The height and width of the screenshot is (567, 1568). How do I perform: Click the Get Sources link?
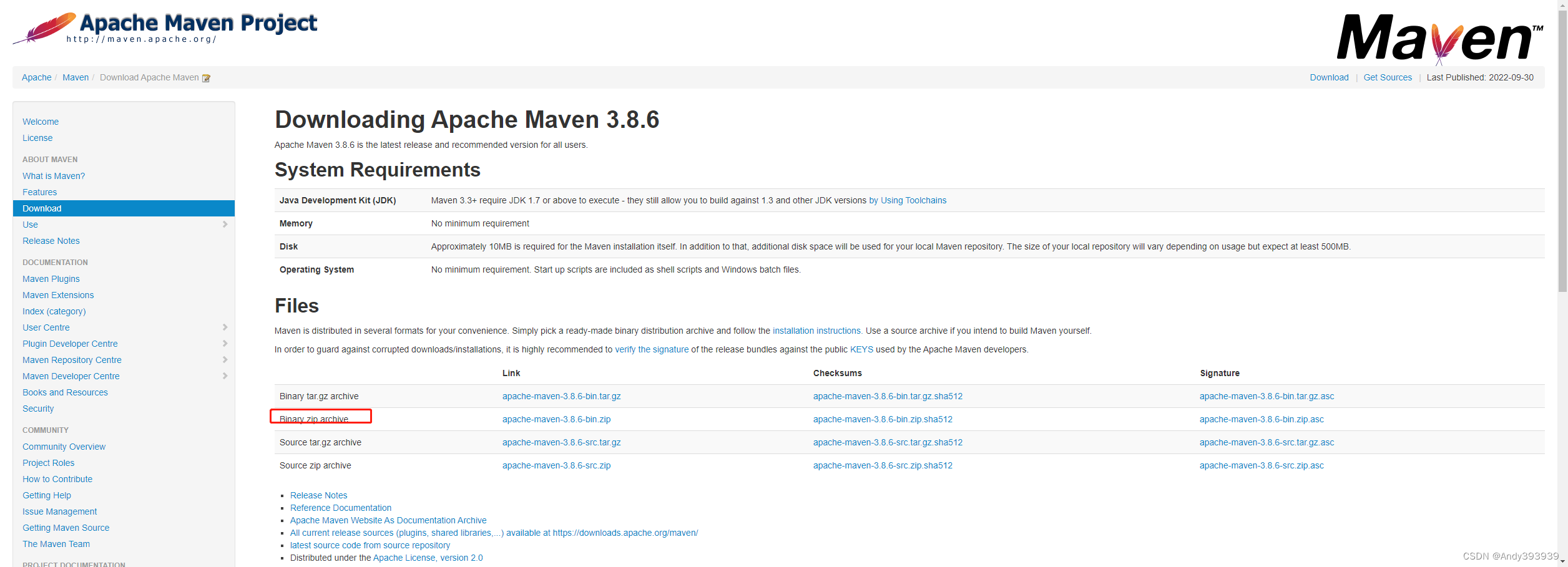tap(1388, 77)
